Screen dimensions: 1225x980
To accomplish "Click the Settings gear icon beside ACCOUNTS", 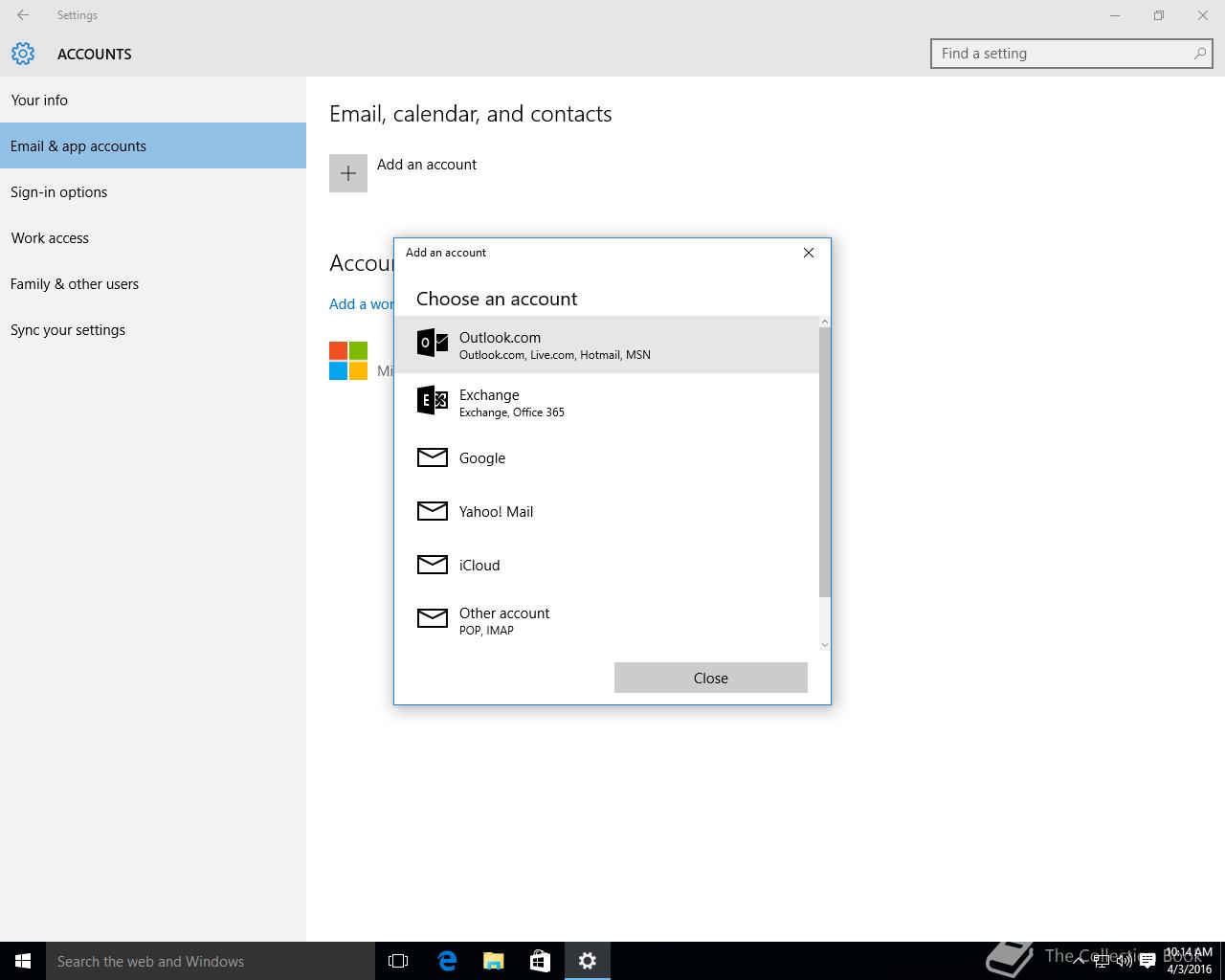I will [23, 54].
